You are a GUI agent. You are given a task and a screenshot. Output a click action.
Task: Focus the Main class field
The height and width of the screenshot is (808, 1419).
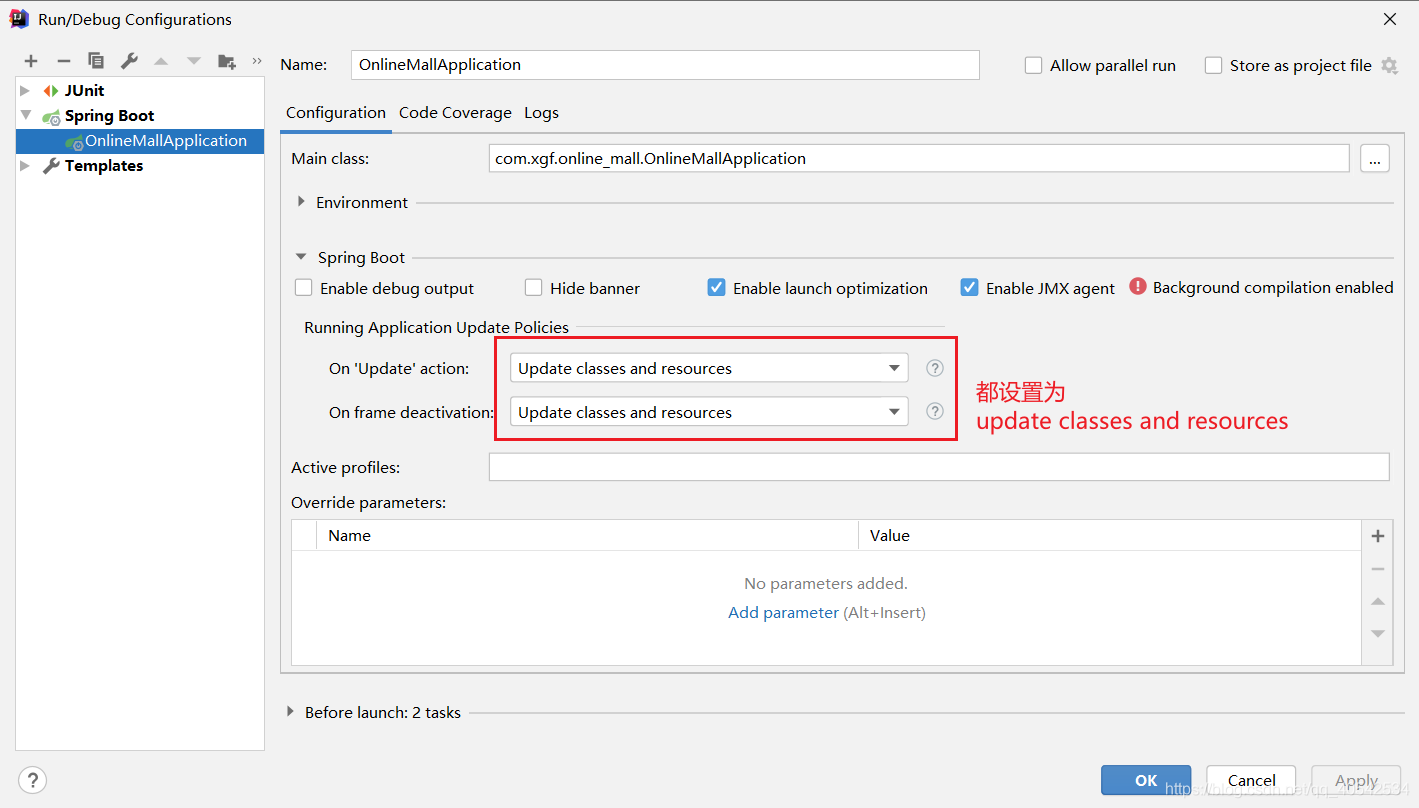[x=919, y=158]
